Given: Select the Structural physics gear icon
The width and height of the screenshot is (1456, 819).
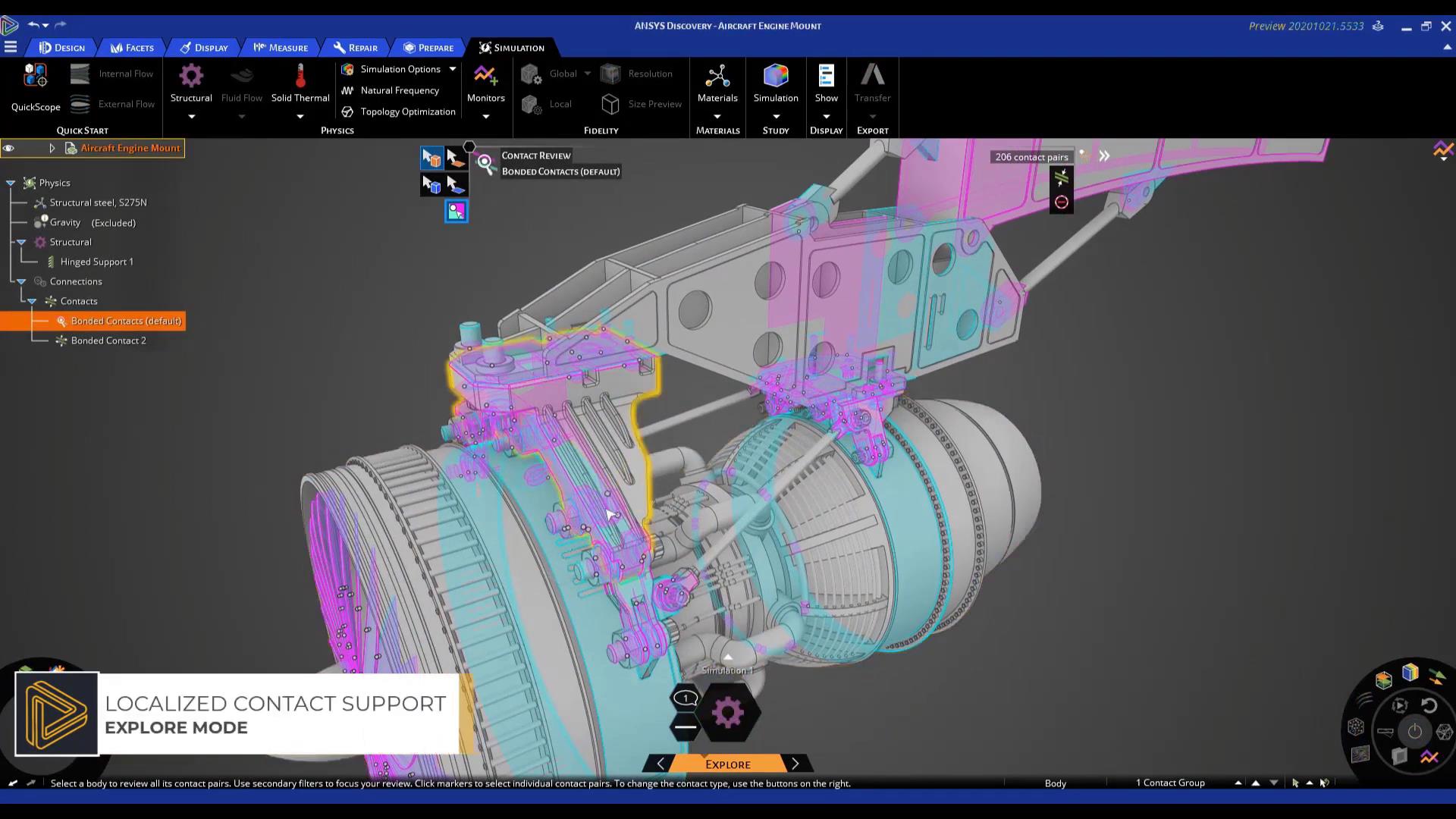Looking at the screenshot, I should click(191, 75).
